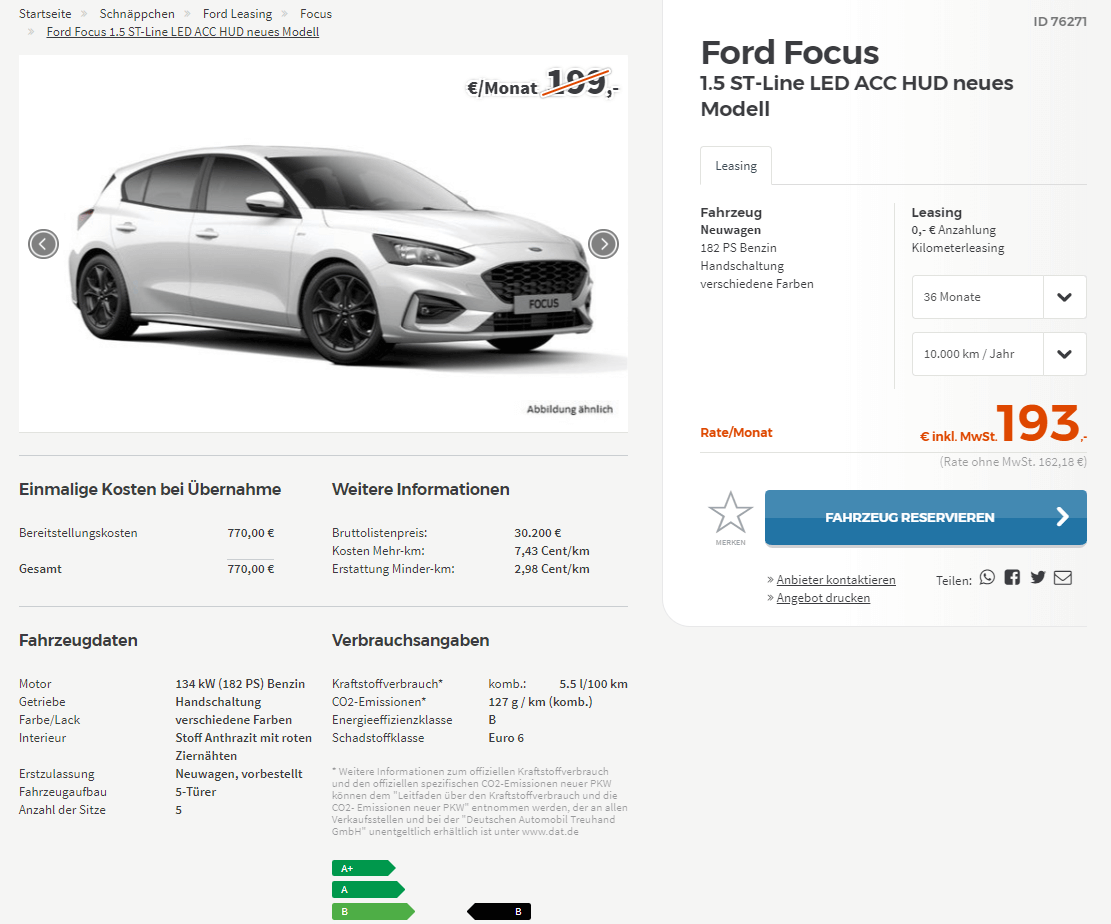1111x924 pixels.
Task: Click the 182 PS Benzin text under Fahrzeug
Action: (738, 248)
